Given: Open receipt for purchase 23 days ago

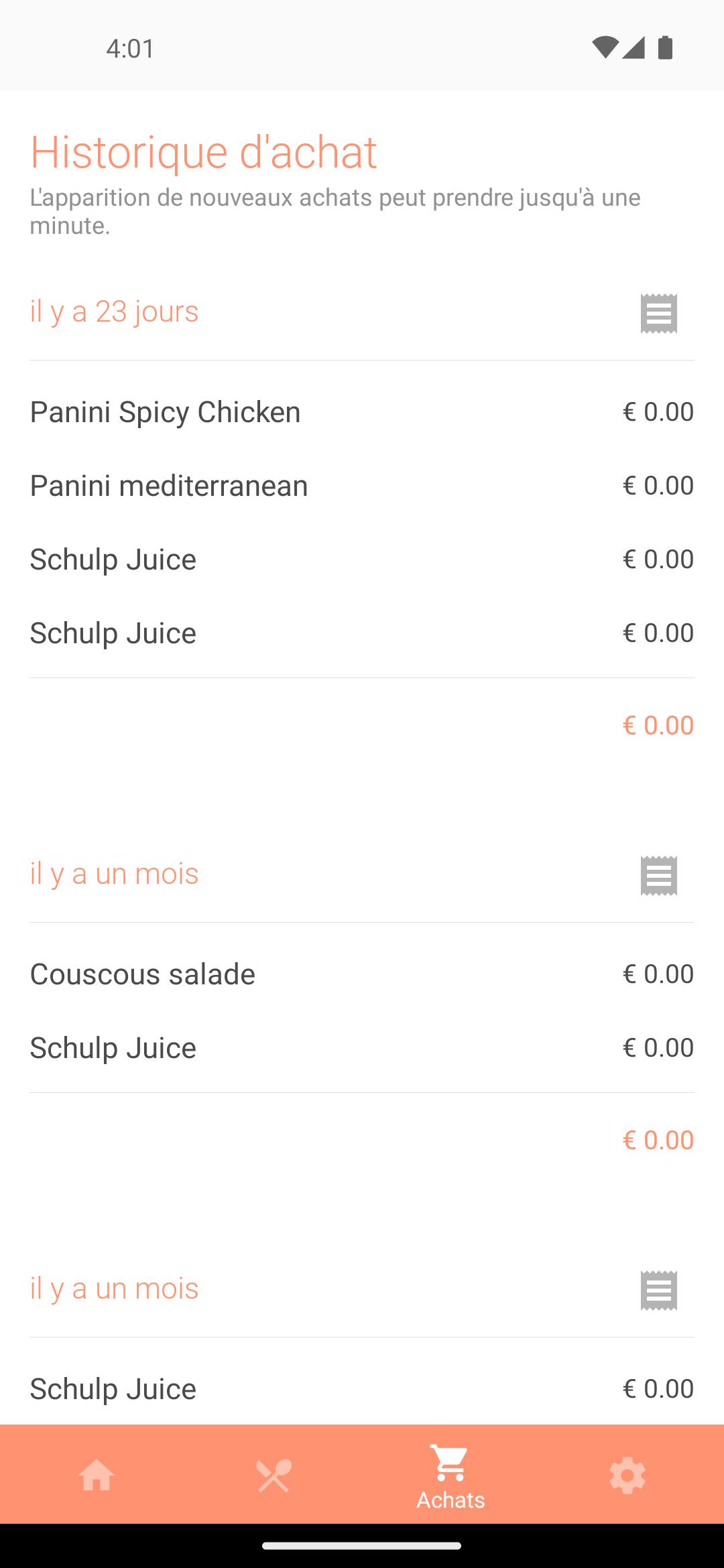Looking at the screenshot, I should (658, 313).
